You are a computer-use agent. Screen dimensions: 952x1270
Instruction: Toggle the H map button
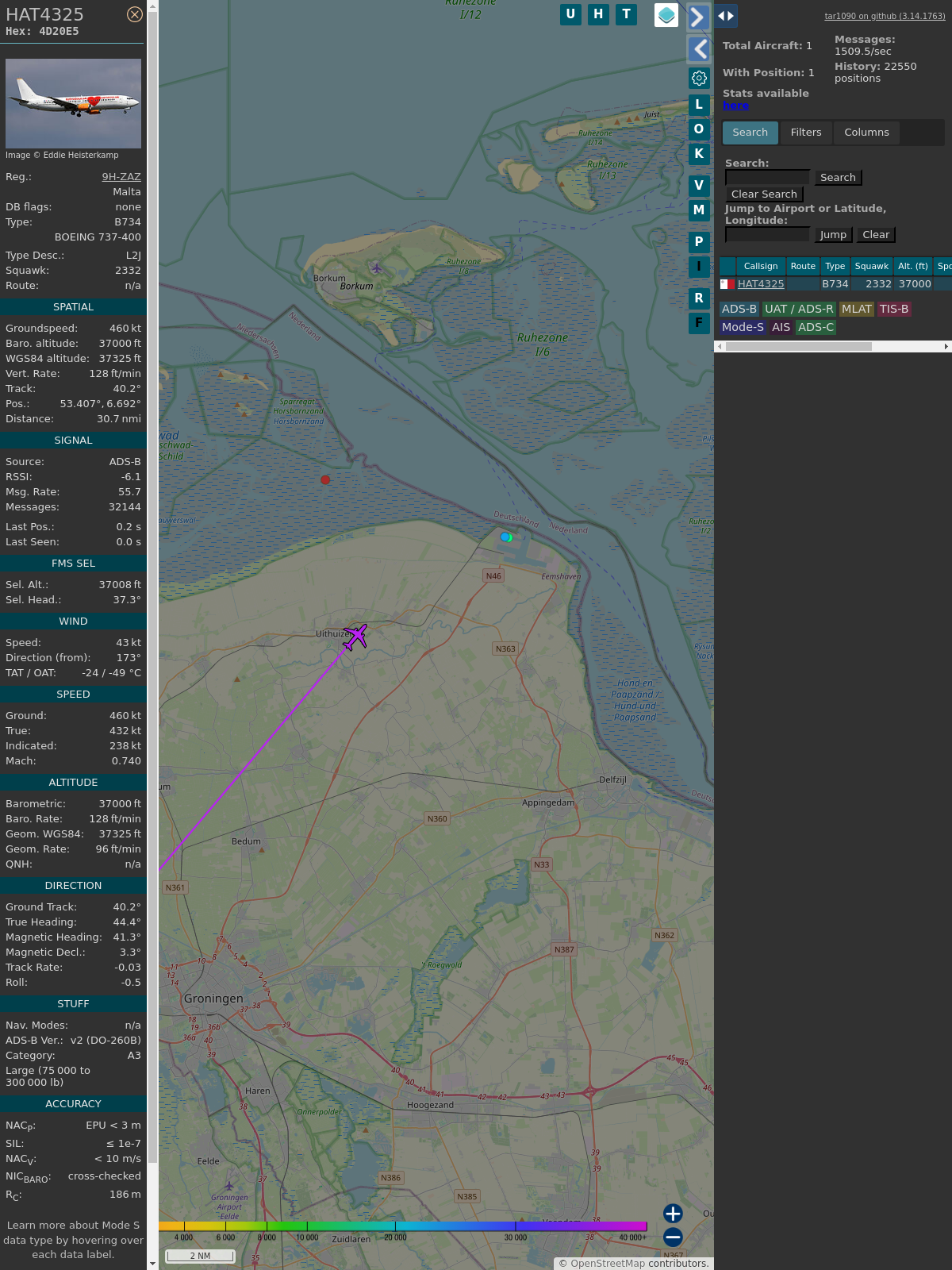(x=598, y=14)
